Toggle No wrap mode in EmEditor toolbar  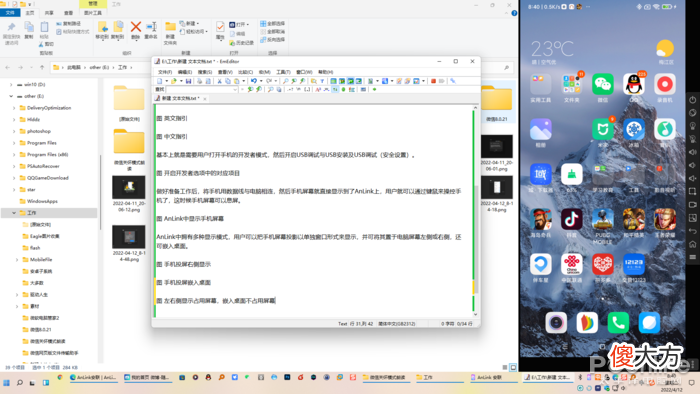coord(333,81)
